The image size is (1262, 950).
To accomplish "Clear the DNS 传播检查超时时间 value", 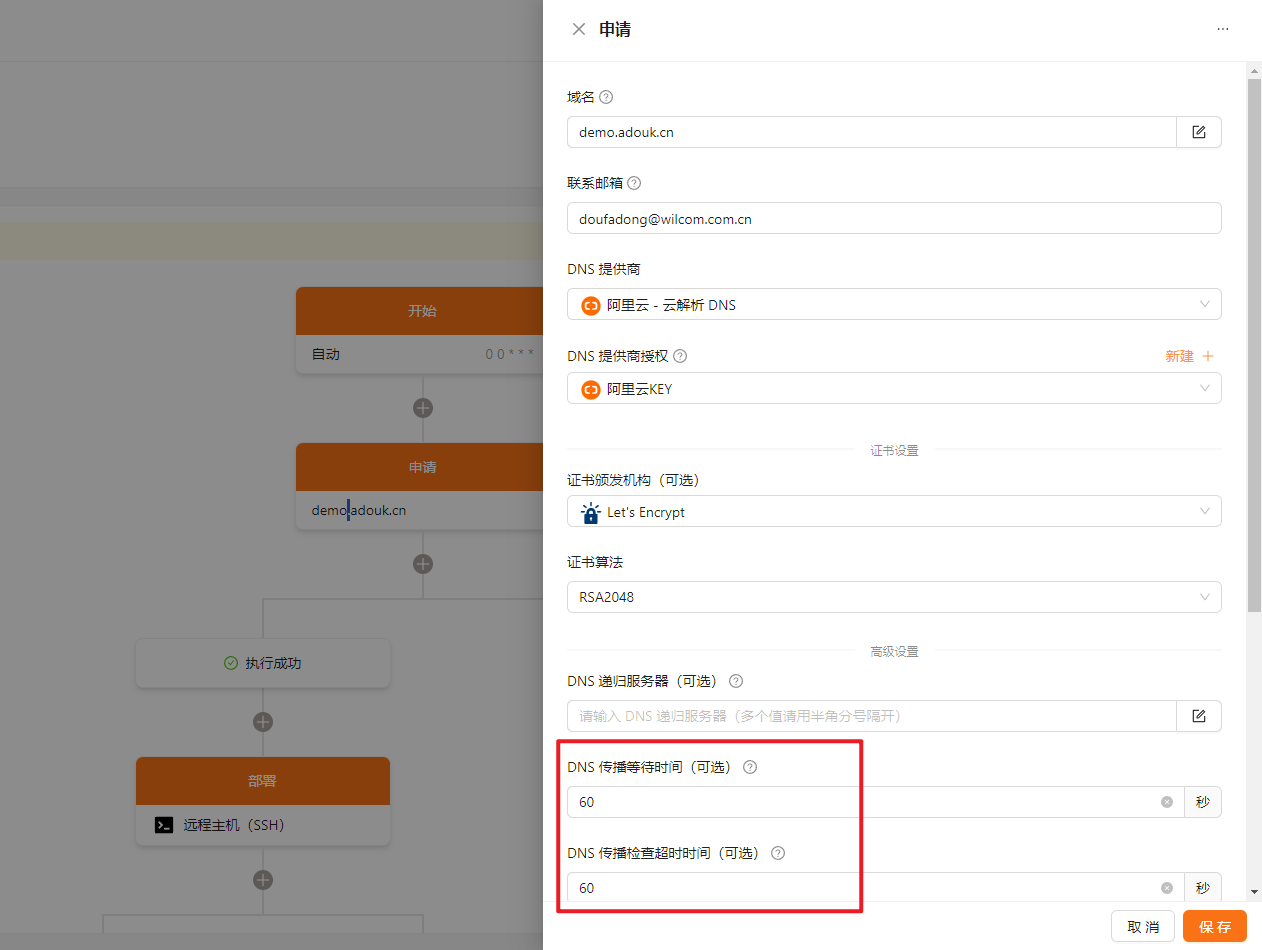I will [1166, 888].
